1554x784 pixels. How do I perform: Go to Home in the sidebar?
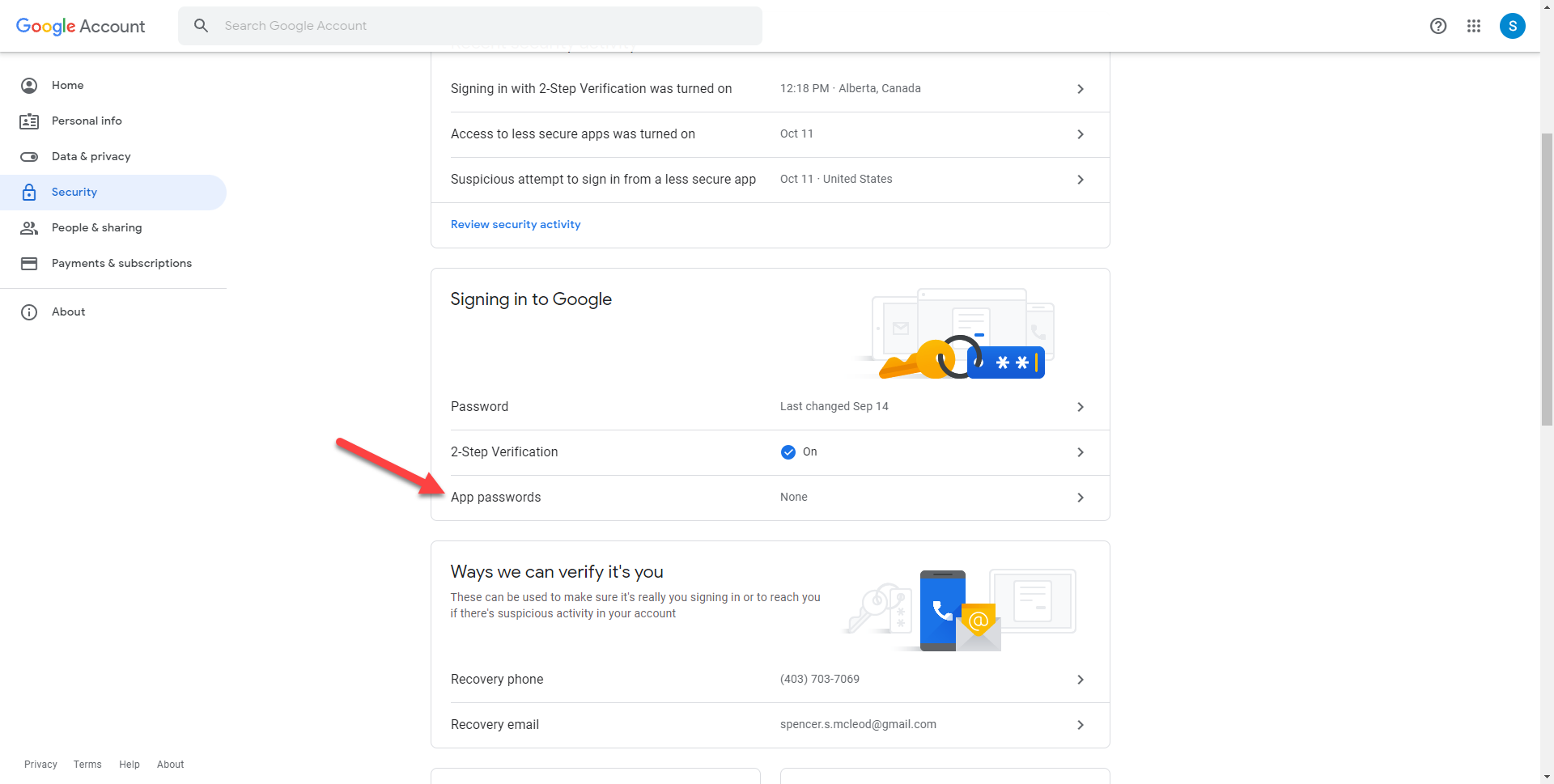pyautogui.click(x=113, y=86)
